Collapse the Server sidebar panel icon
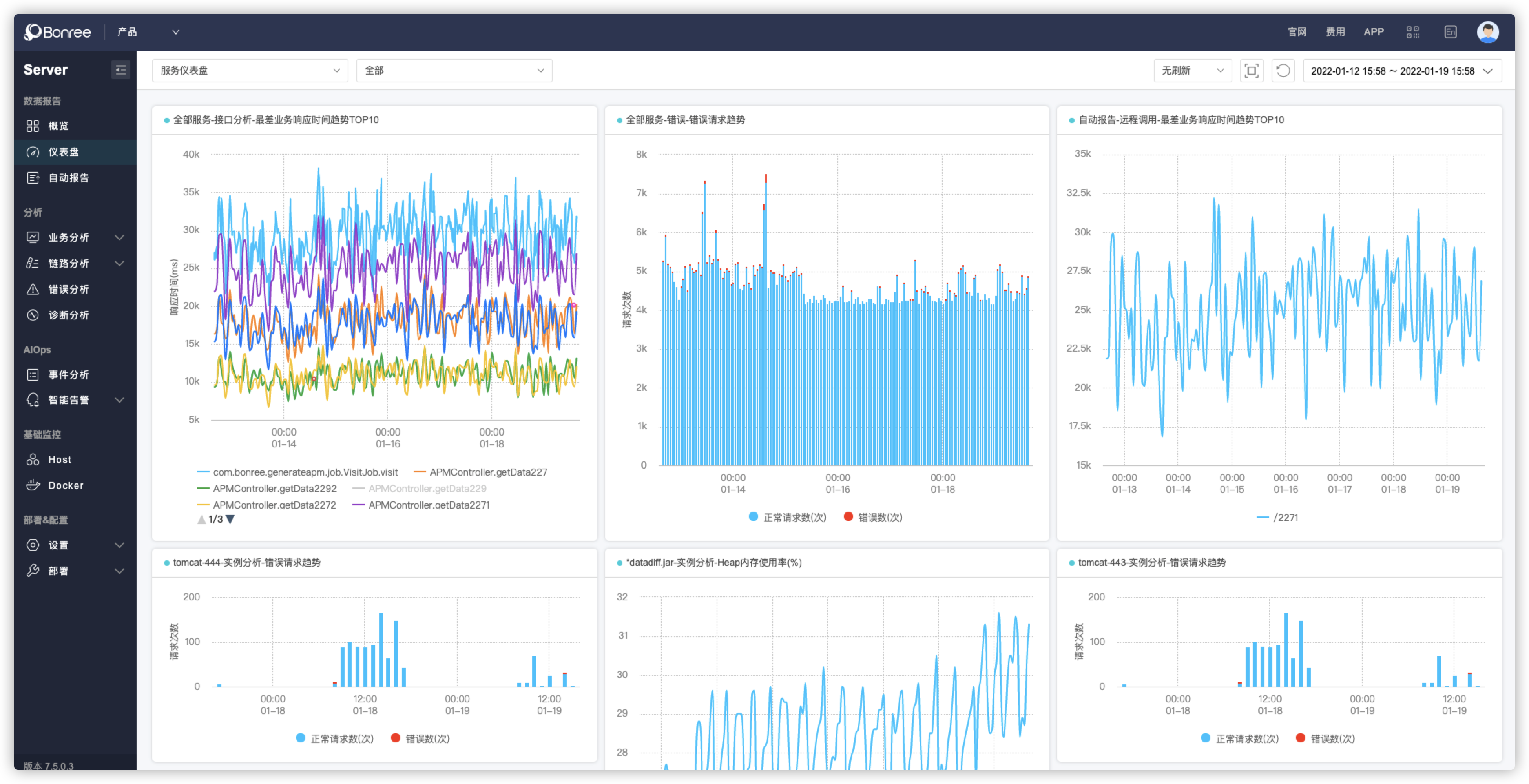 pyautogui.click(x=120, y=70)
